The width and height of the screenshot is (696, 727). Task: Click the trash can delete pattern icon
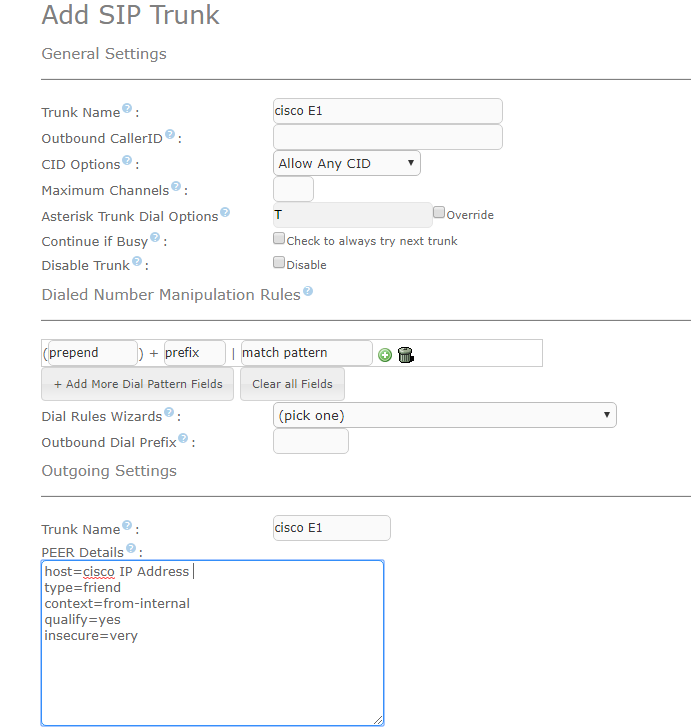point(405,355)
